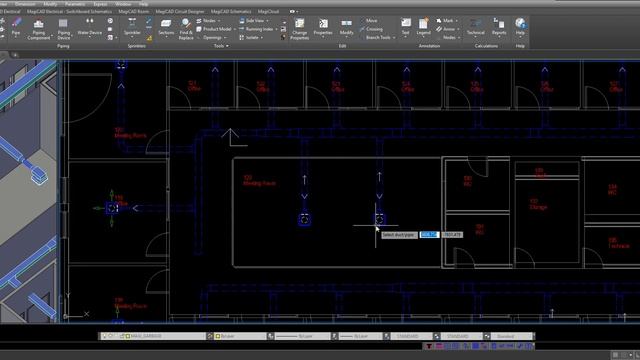
Task: Select the Pipe drawing tool
Action: point(16,27)
